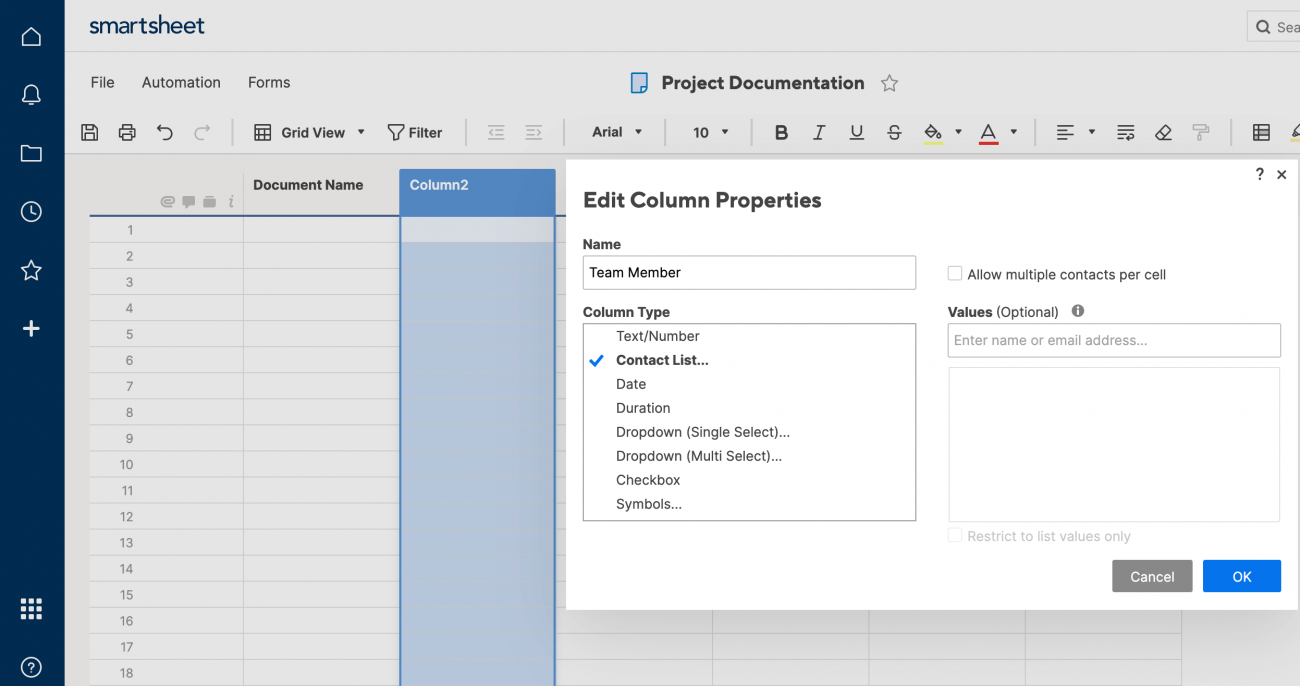This screenshot has width=1300, height=686.
Task: Confirm column changes with OK
Action: pos(1241,576)
